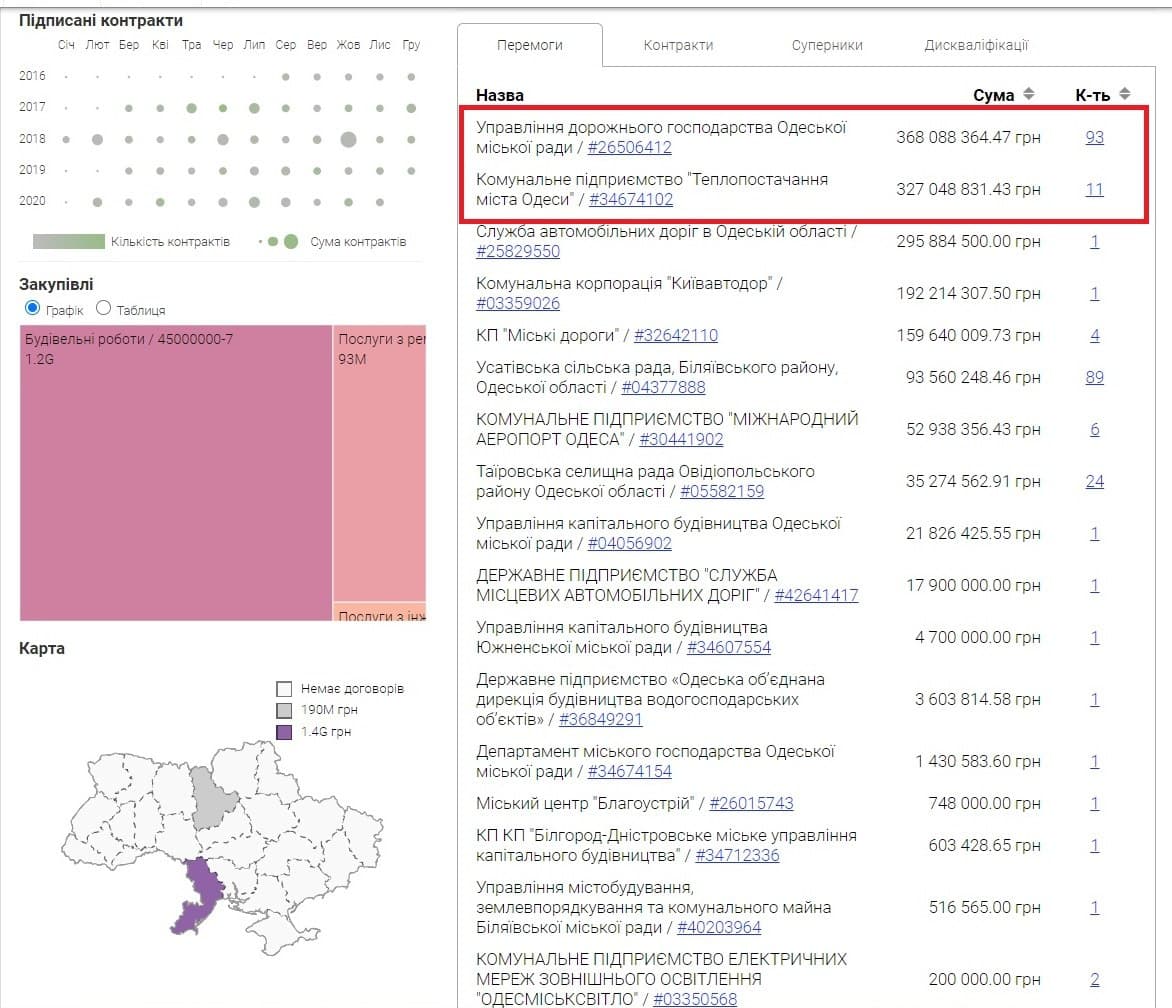This screenshot has width=1172, height=1008.
Task: Click contract count 89 for Усатівська сільська рада
Action: point(1094,377)
